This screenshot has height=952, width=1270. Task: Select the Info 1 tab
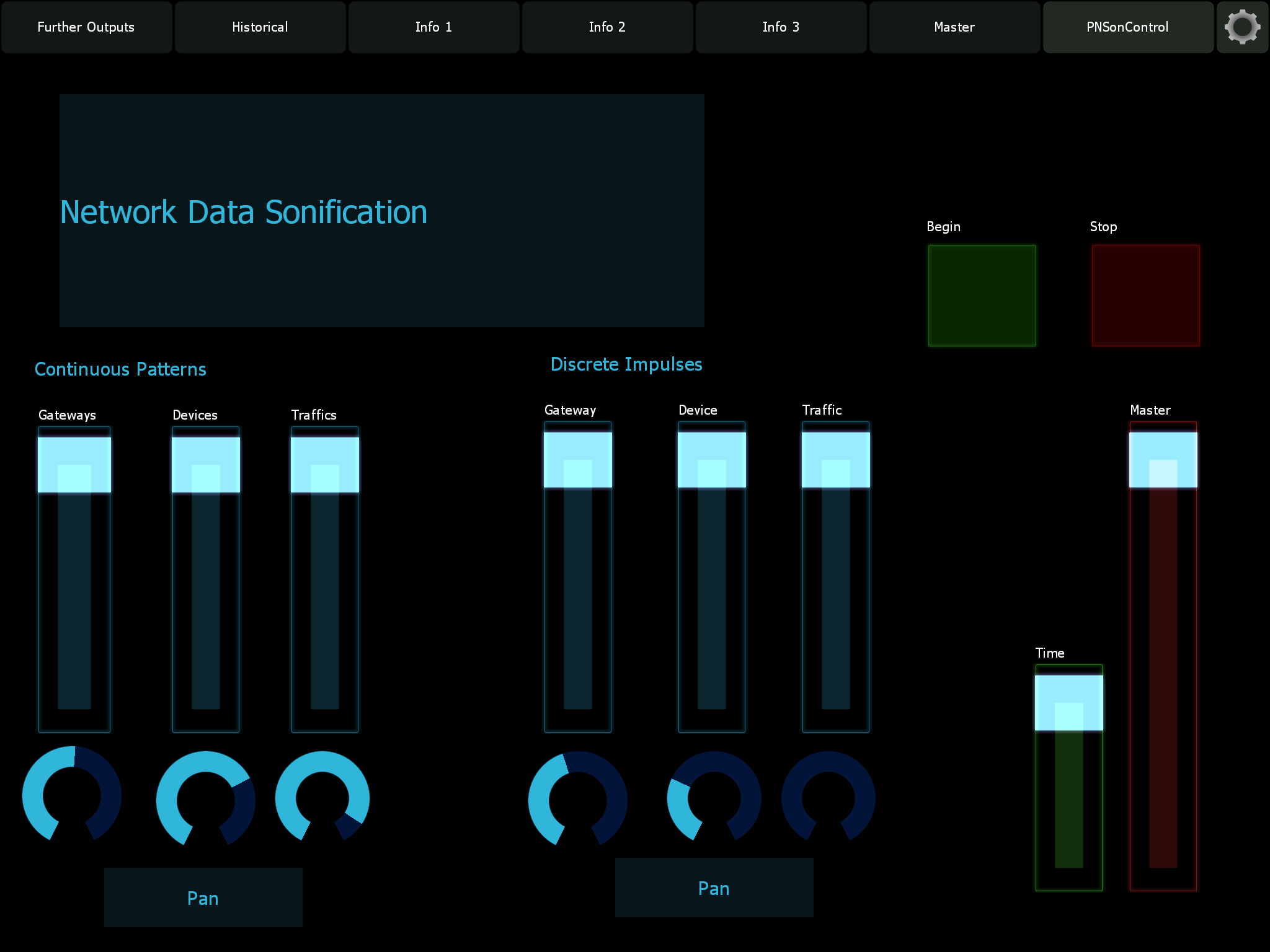click(x=433, y=27)
